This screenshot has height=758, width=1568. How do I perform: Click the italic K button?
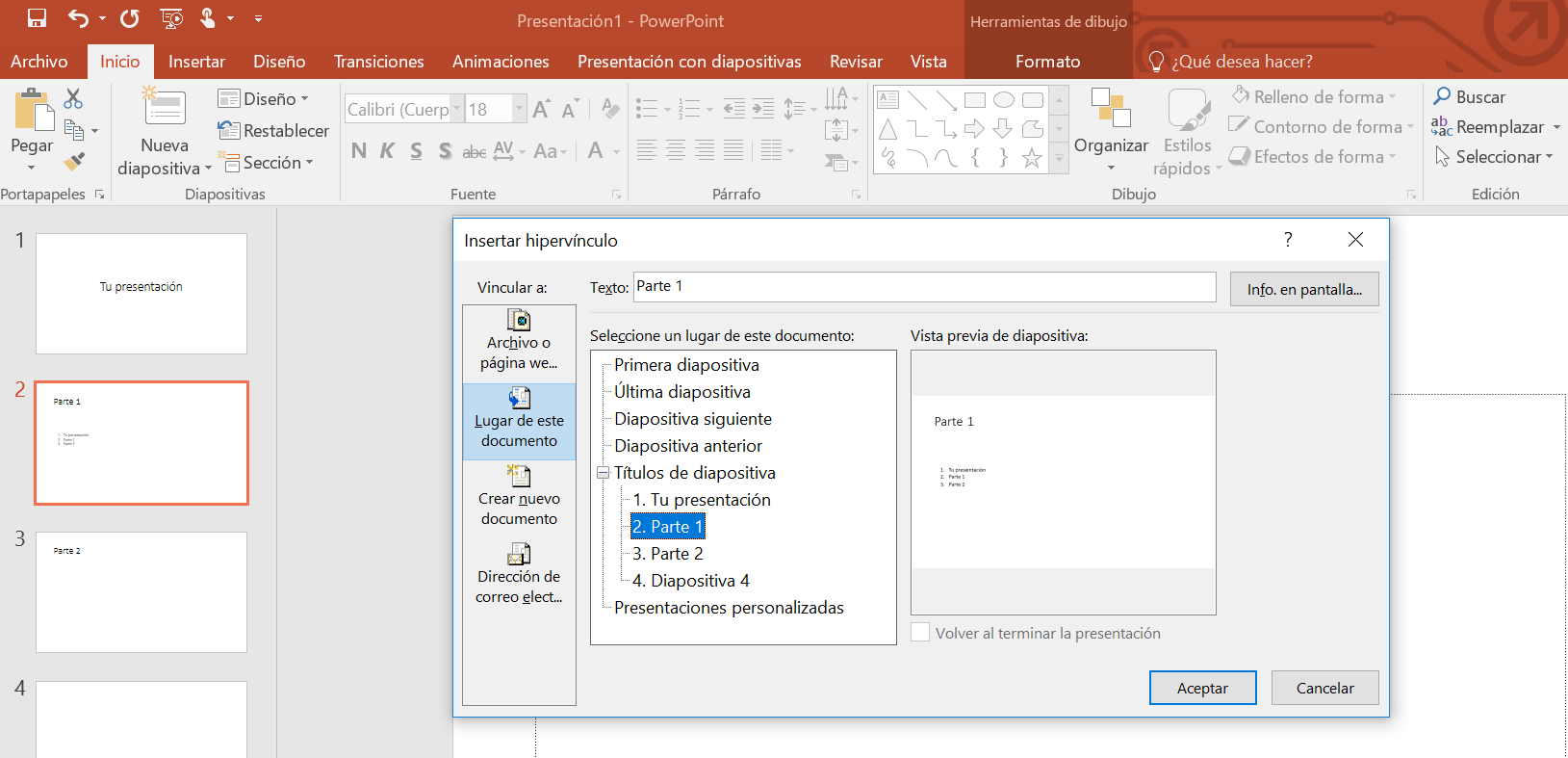point(387,150)
